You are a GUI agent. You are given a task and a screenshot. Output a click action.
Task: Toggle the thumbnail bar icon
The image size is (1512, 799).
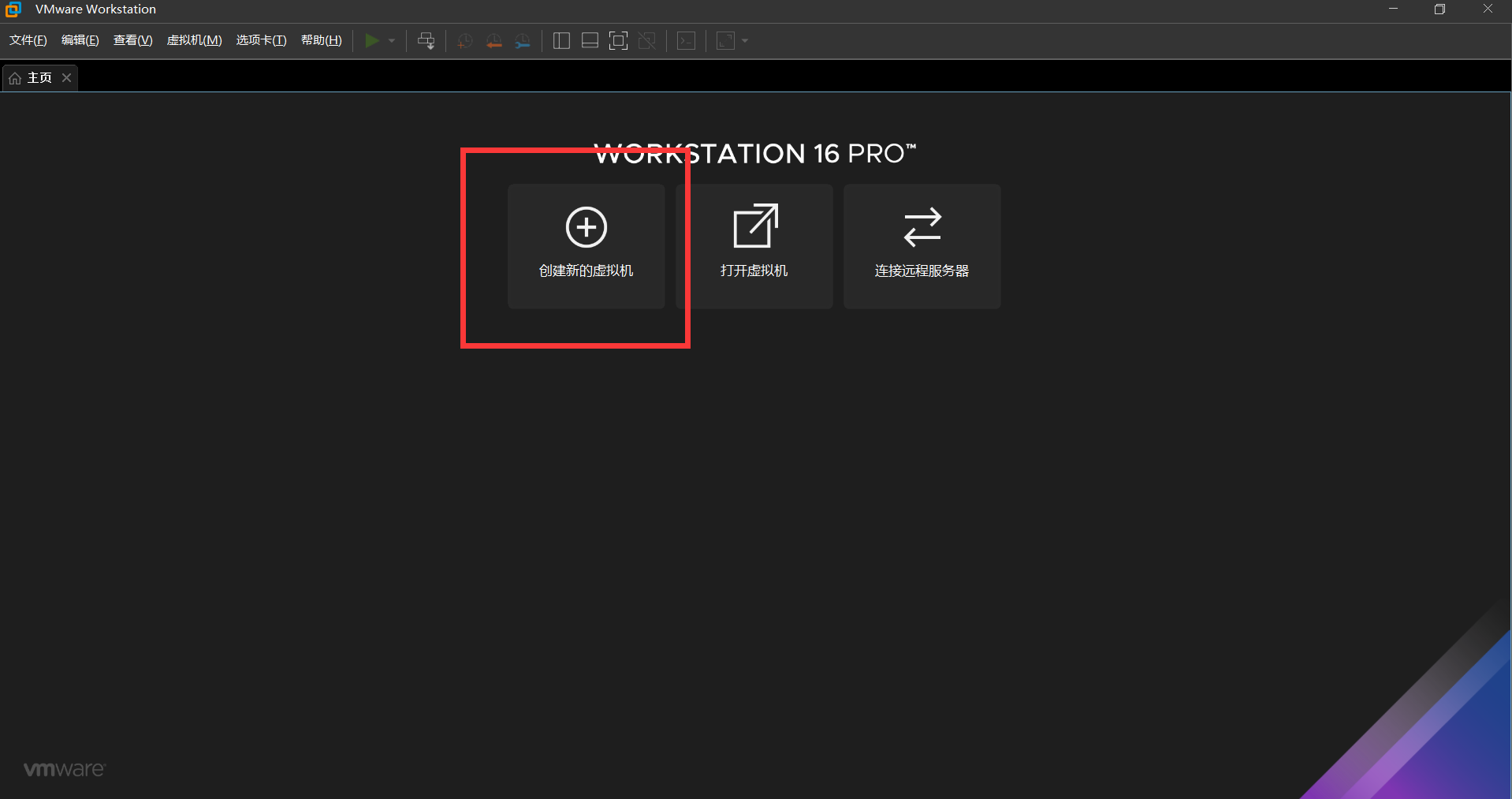tap(590, 41)
